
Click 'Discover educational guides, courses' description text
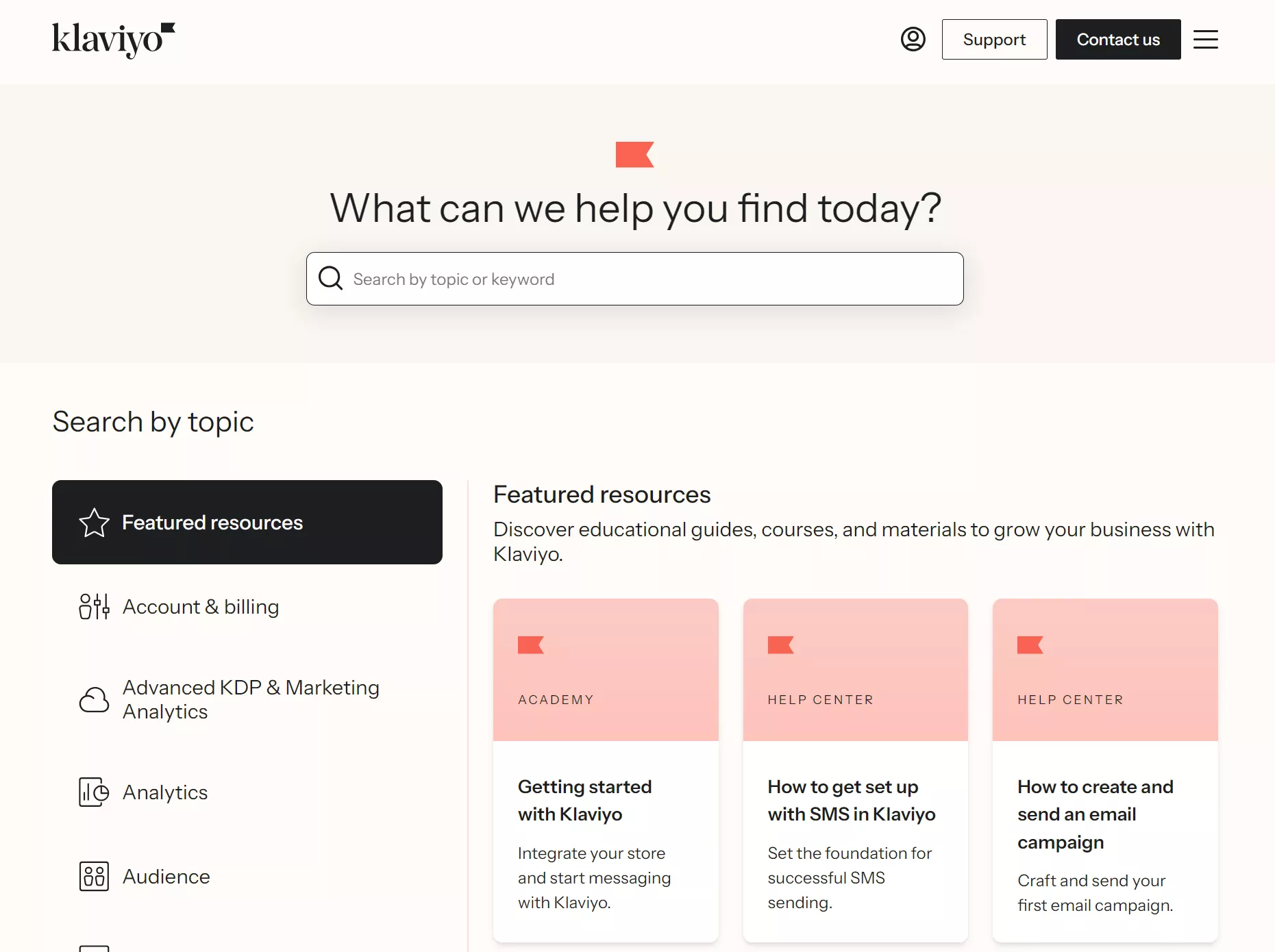point(854,542)
